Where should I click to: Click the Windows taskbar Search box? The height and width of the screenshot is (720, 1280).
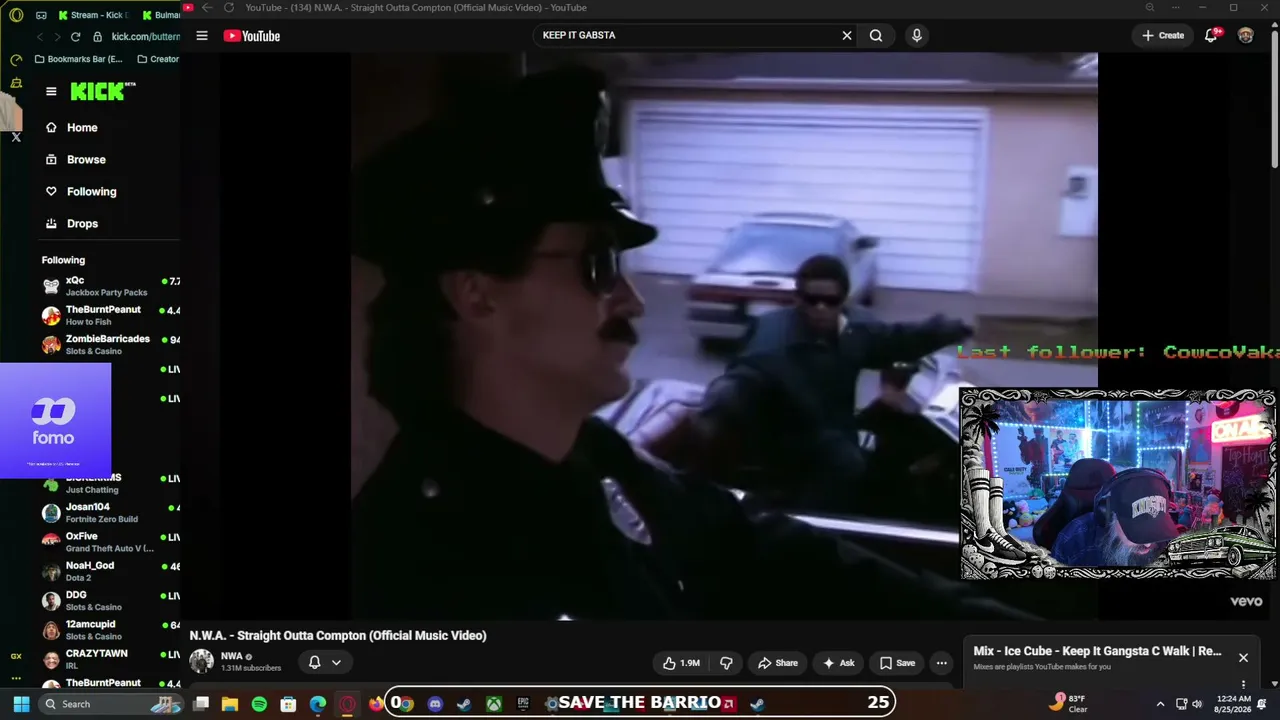tap(112, 704)
